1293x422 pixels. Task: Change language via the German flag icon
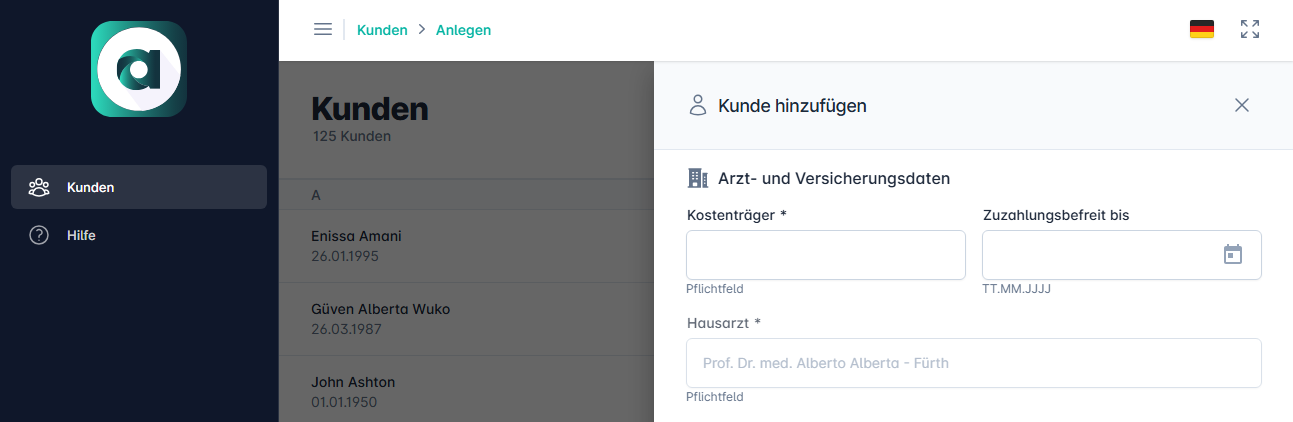[x=1201, y=30]
